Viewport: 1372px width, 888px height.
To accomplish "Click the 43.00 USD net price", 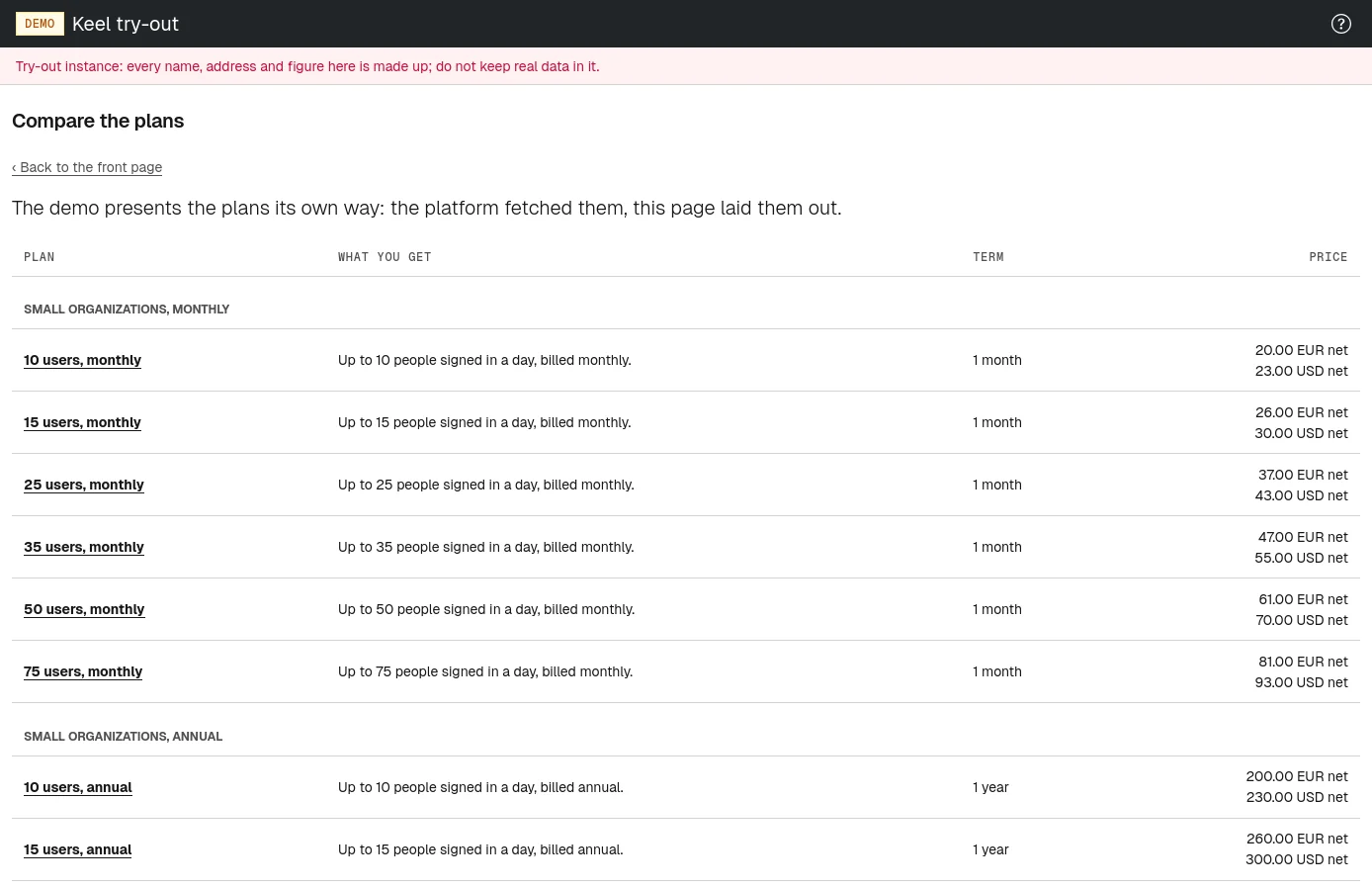I will coord(1302,495).
